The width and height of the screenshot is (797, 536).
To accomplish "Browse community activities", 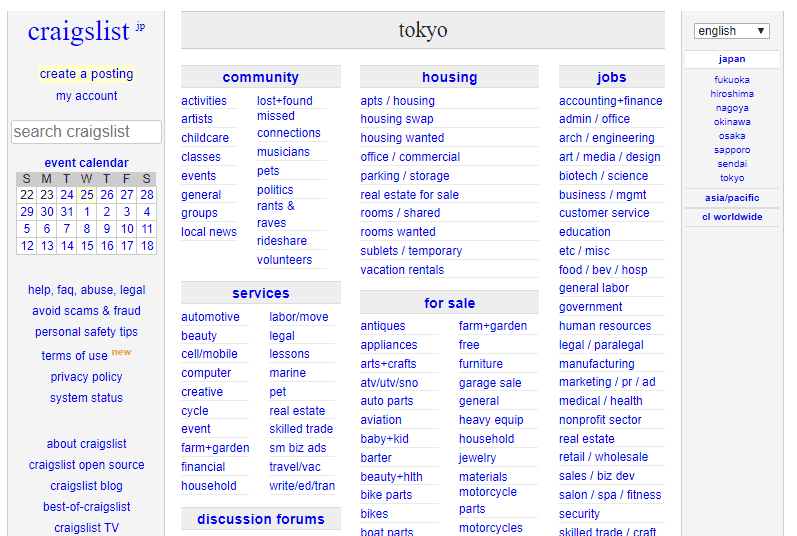I will tap(204, 101).
